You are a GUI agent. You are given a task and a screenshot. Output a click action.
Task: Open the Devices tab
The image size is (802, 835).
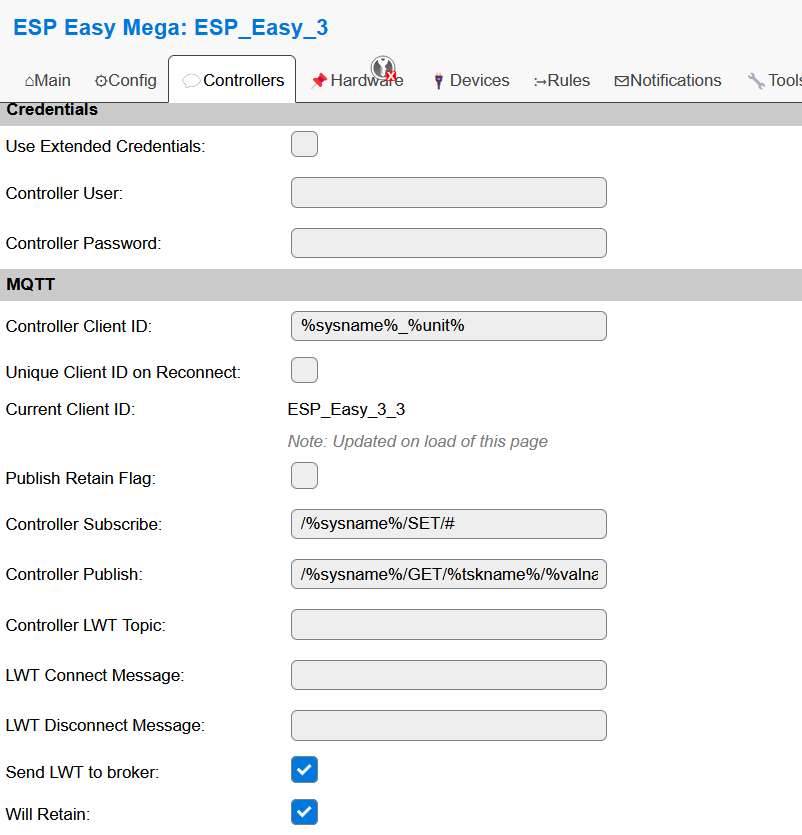click(472, 80)
